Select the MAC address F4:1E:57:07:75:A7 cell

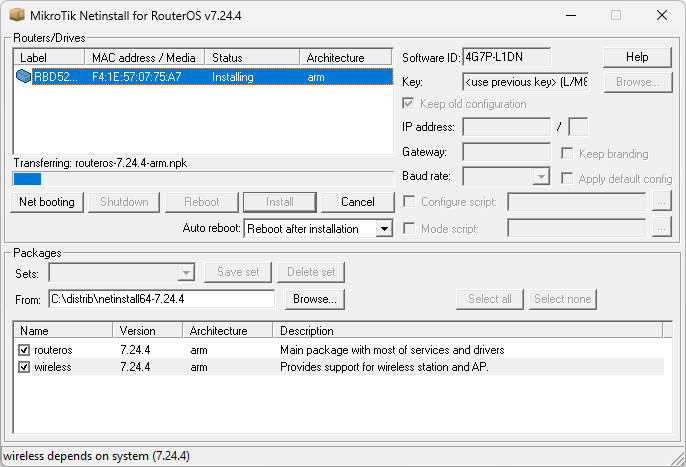(136, 77)
